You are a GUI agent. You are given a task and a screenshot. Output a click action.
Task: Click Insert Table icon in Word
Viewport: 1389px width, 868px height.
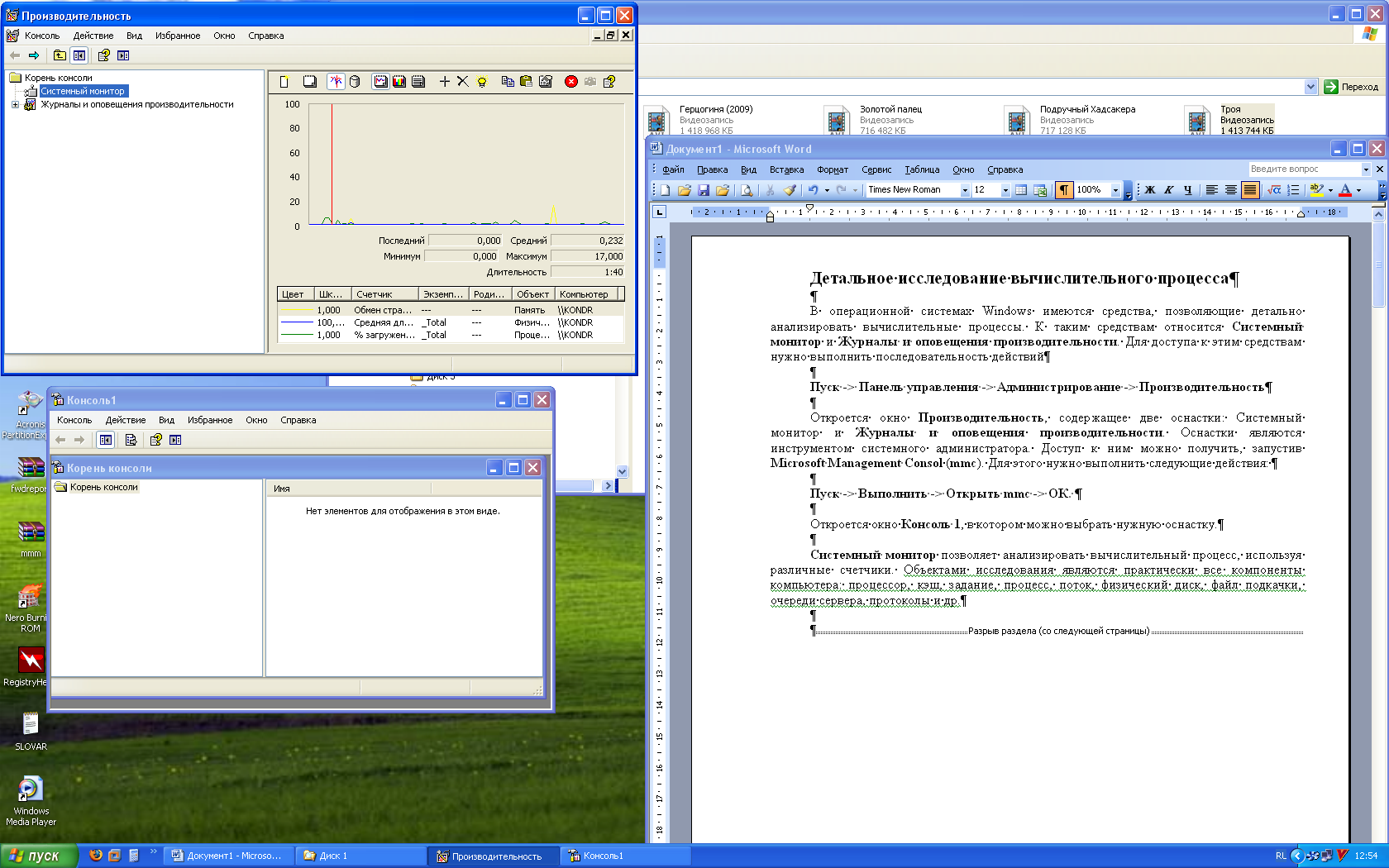pyautogui.click(x=1021, y=190)
